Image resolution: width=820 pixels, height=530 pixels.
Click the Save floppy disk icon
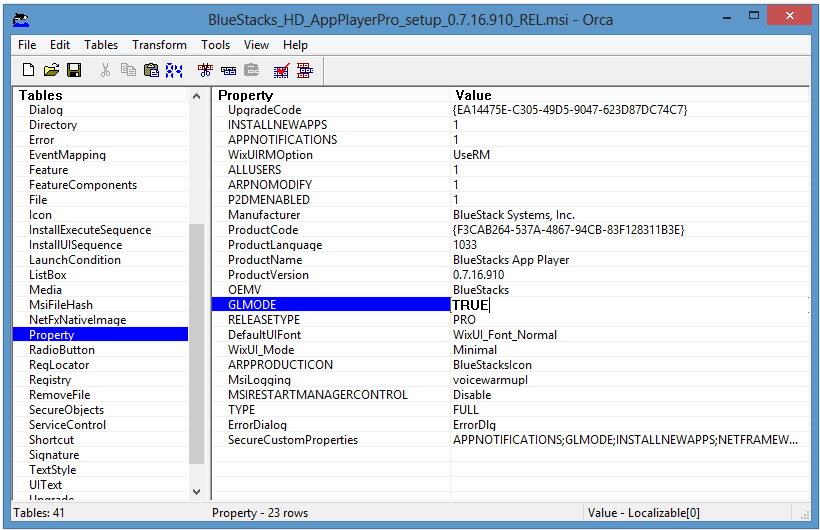coord(74,70)
